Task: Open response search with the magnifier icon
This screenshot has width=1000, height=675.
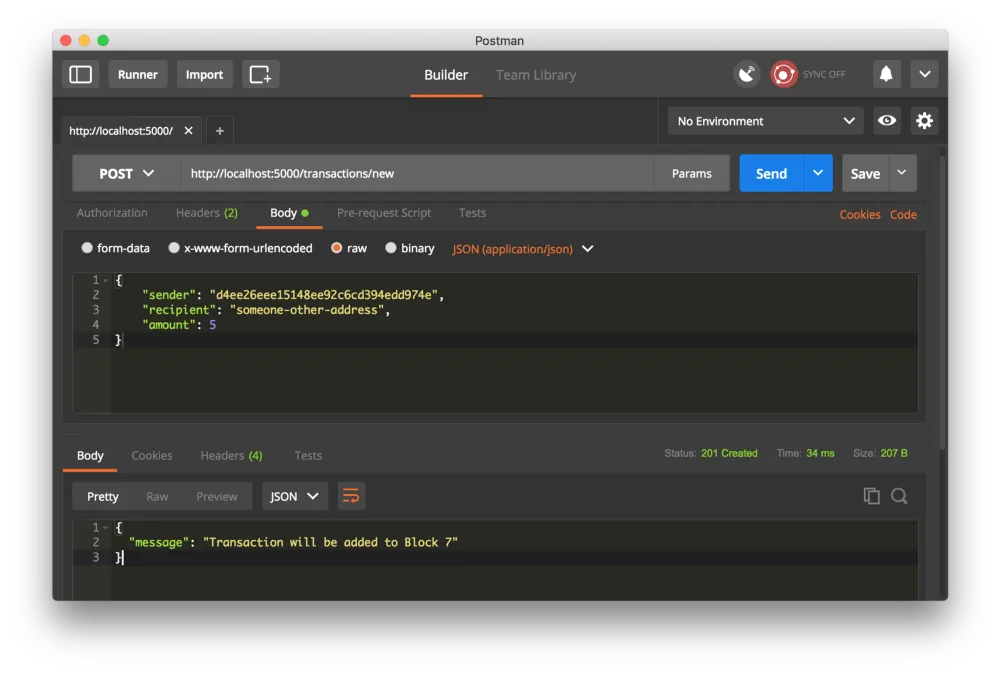Action: click(899, 495)
